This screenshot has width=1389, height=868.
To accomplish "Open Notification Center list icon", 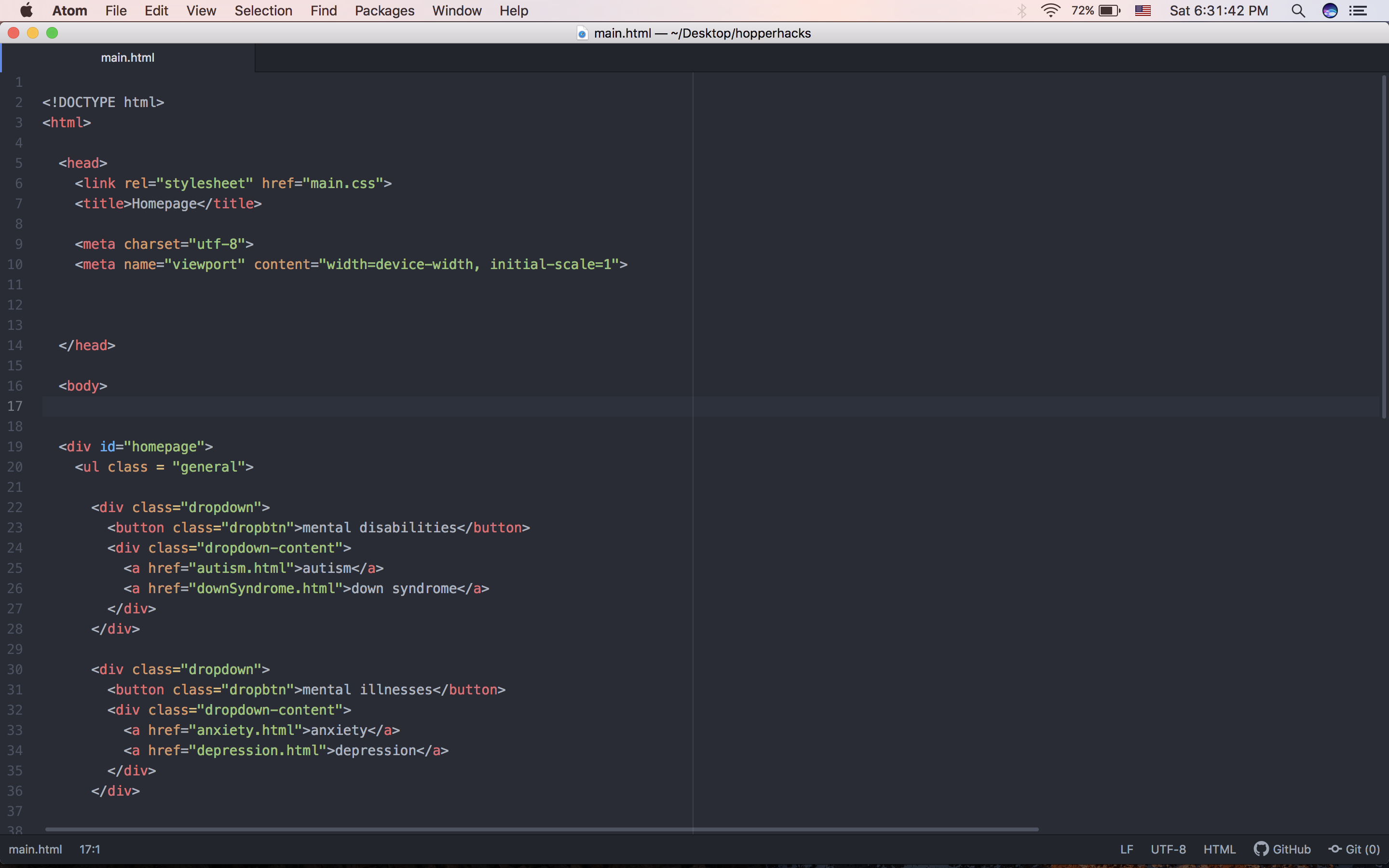I will tap(1358, 11).
